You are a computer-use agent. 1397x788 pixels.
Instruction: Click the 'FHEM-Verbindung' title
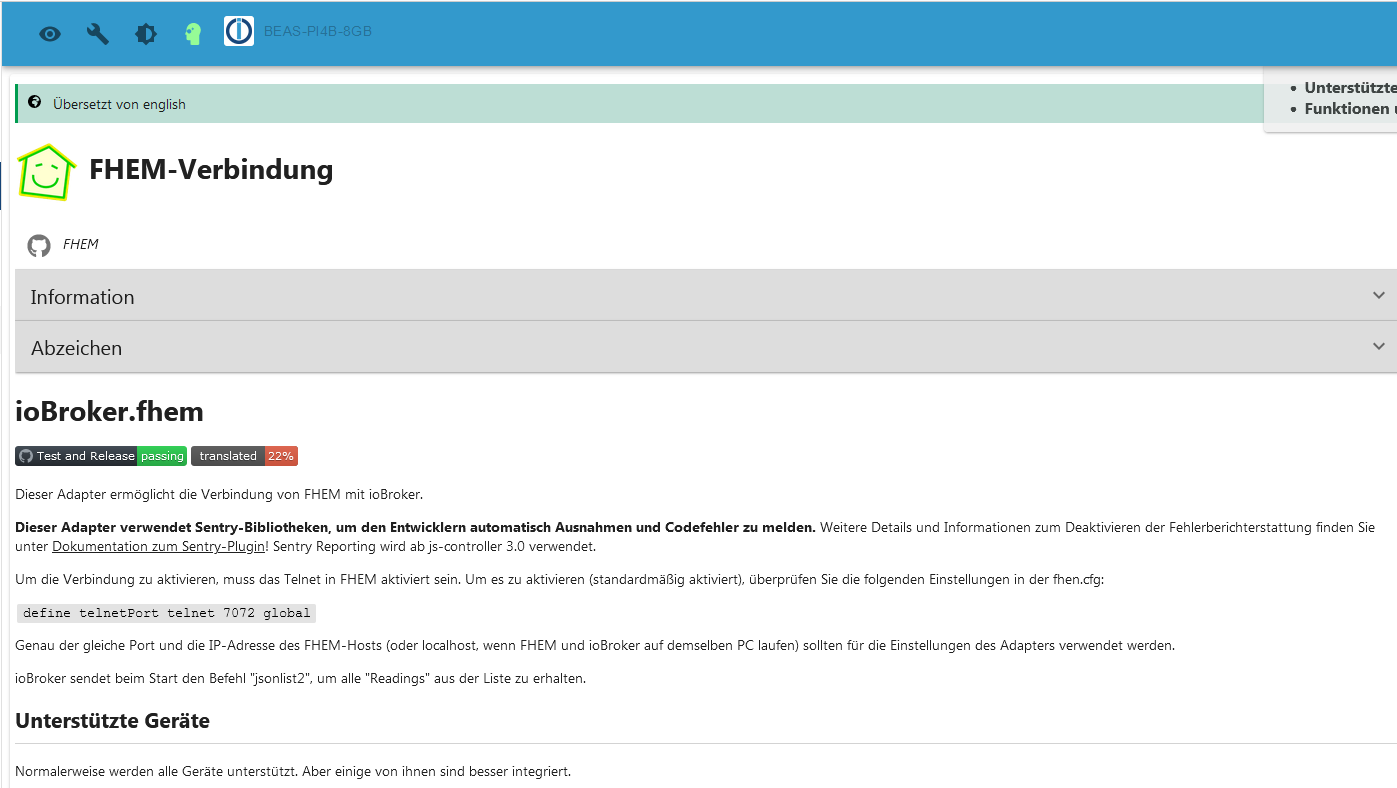tap(211, 170)
